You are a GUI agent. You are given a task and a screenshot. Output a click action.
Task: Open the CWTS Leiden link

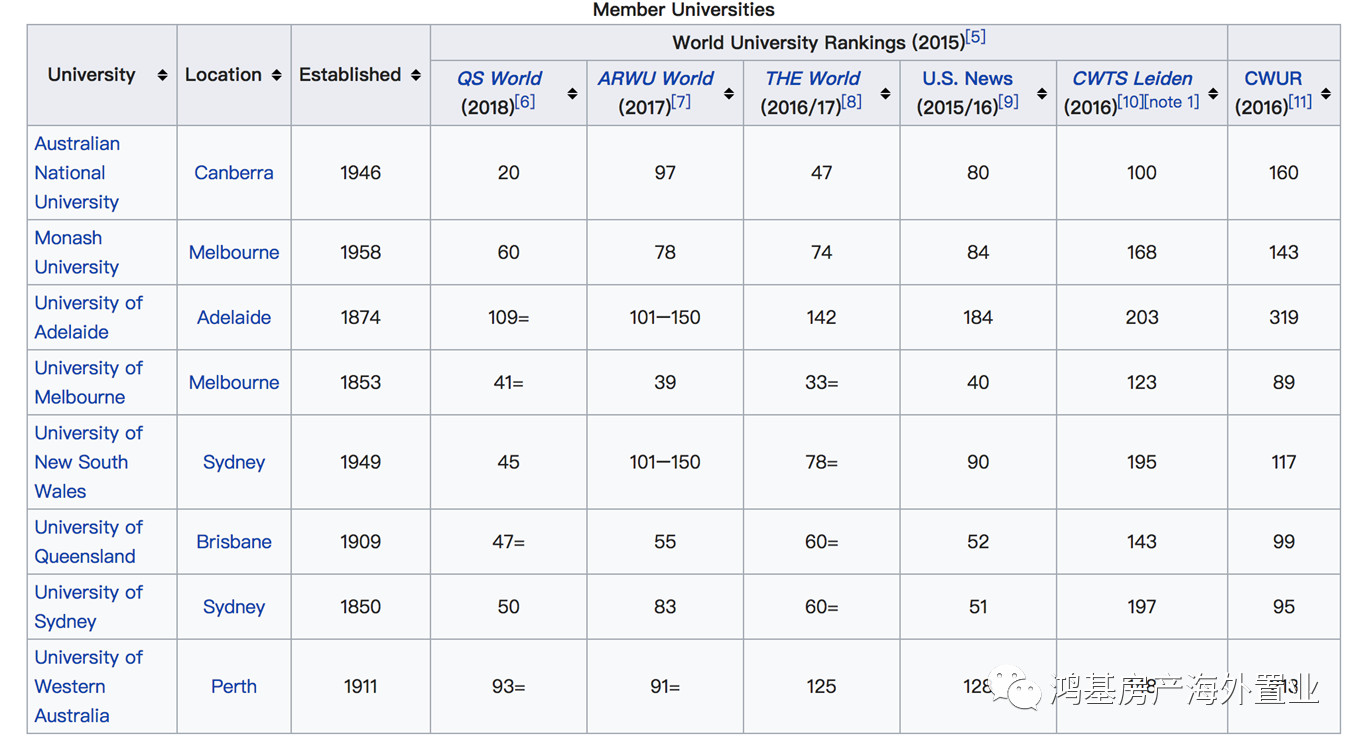(1133, 78)
